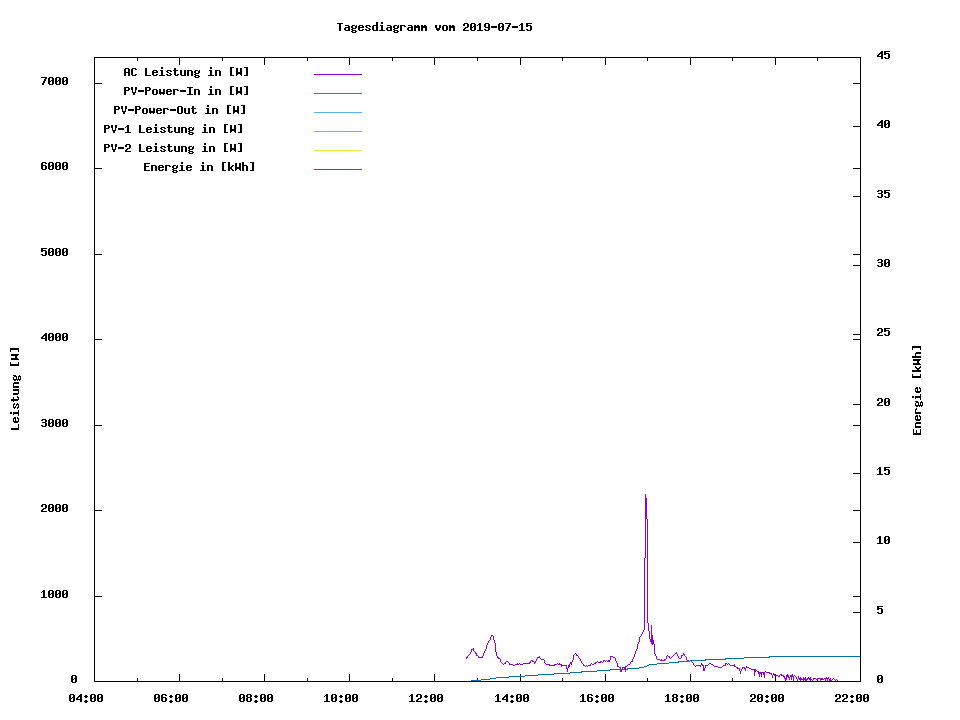This screenshot has height=720, width=960.
Task: Click the Leistung [W] vertical axis title
Action: (15, 388)
